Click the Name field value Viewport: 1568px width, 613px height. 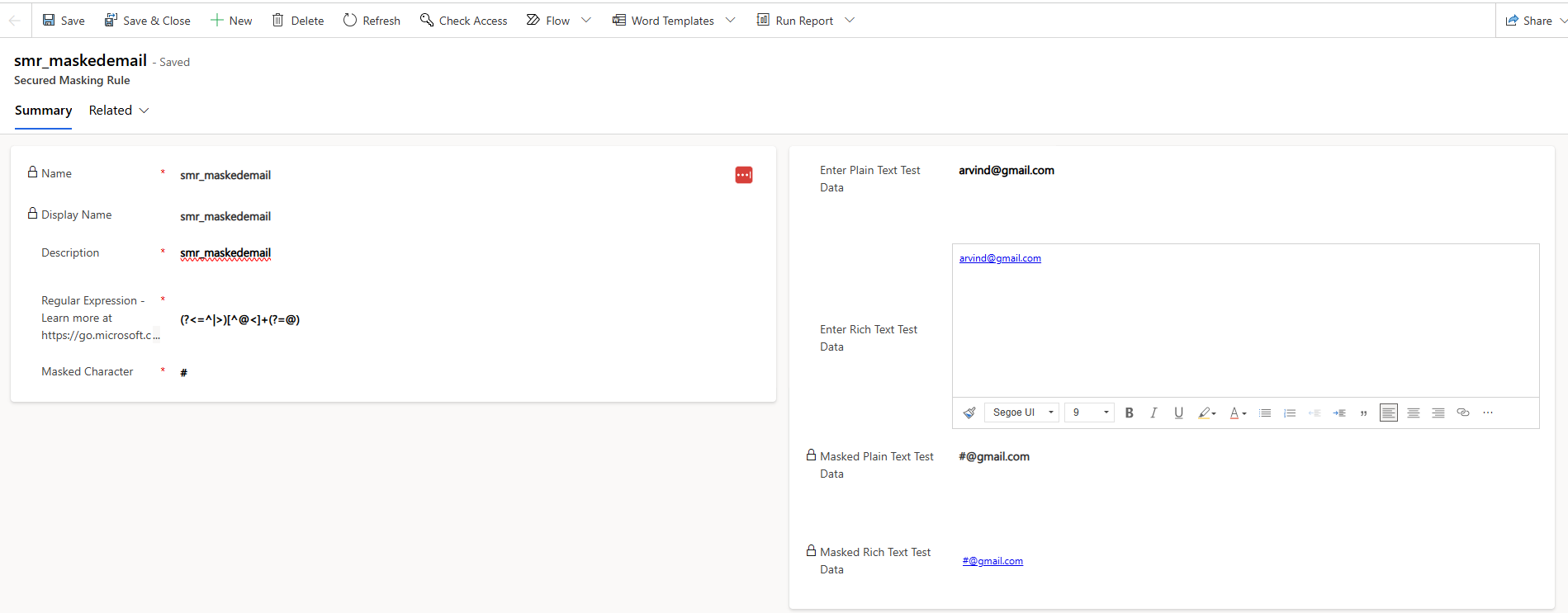click(x=225, y=175)
